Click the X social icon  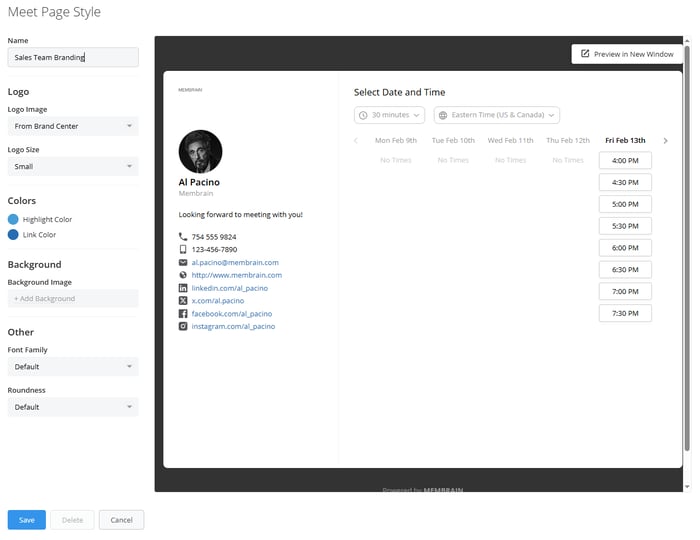point(183,301)
